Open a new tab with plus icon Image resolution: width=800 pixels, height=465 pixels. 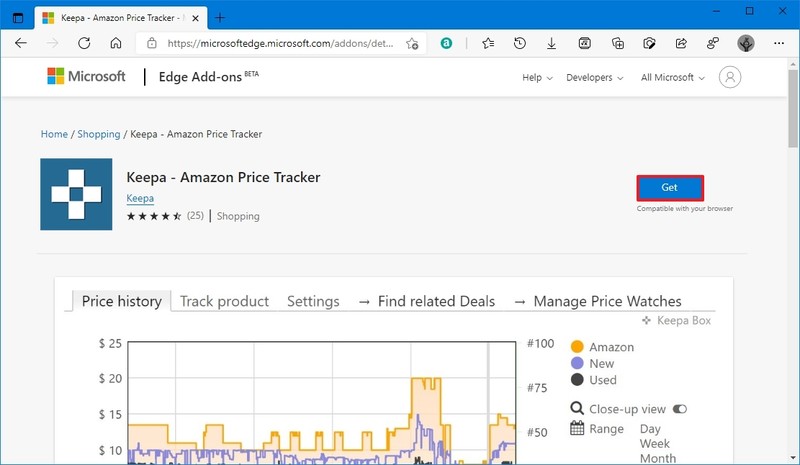220,18
